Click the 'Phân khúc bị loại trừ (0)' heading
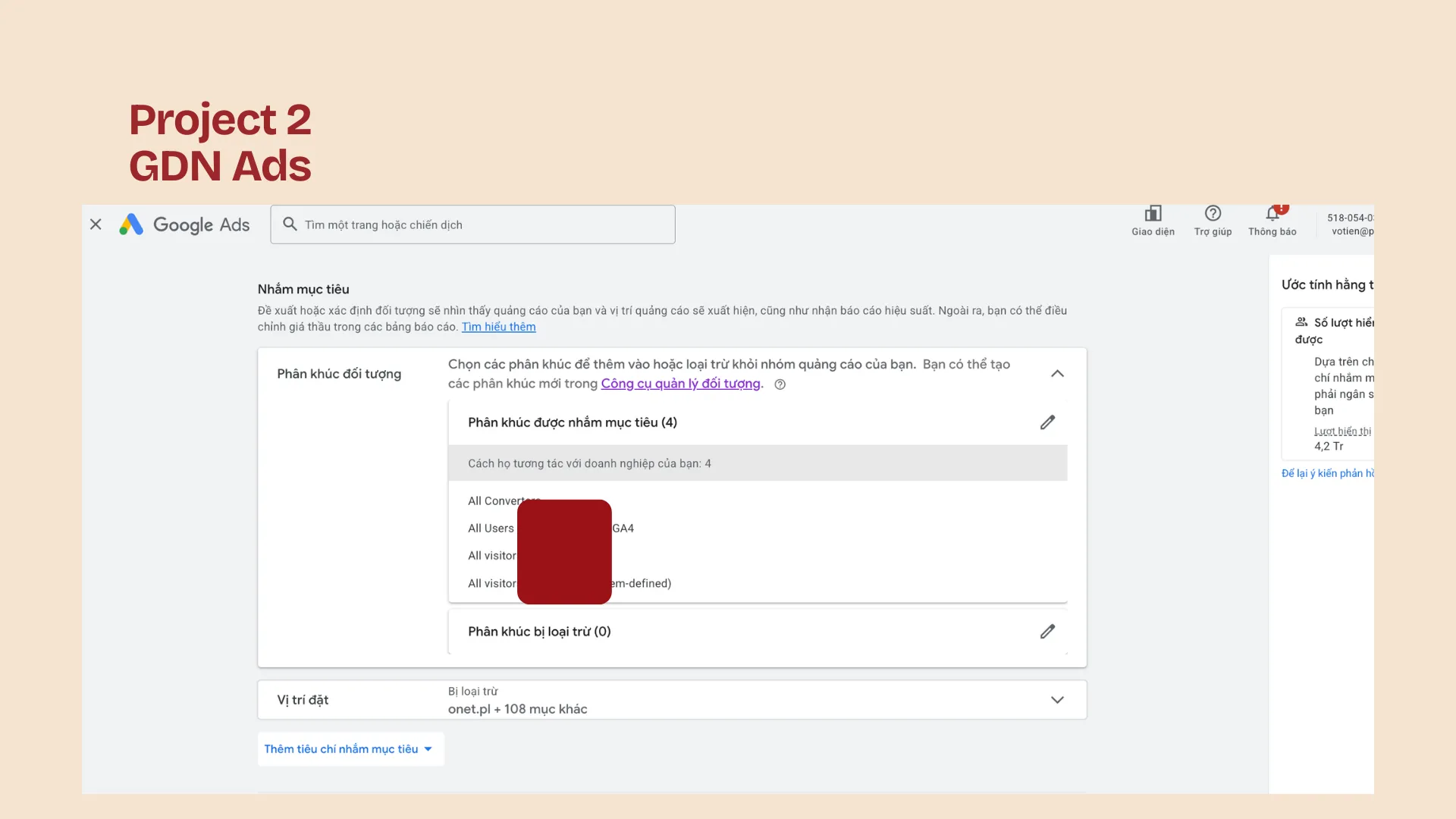 pos(539,632)
